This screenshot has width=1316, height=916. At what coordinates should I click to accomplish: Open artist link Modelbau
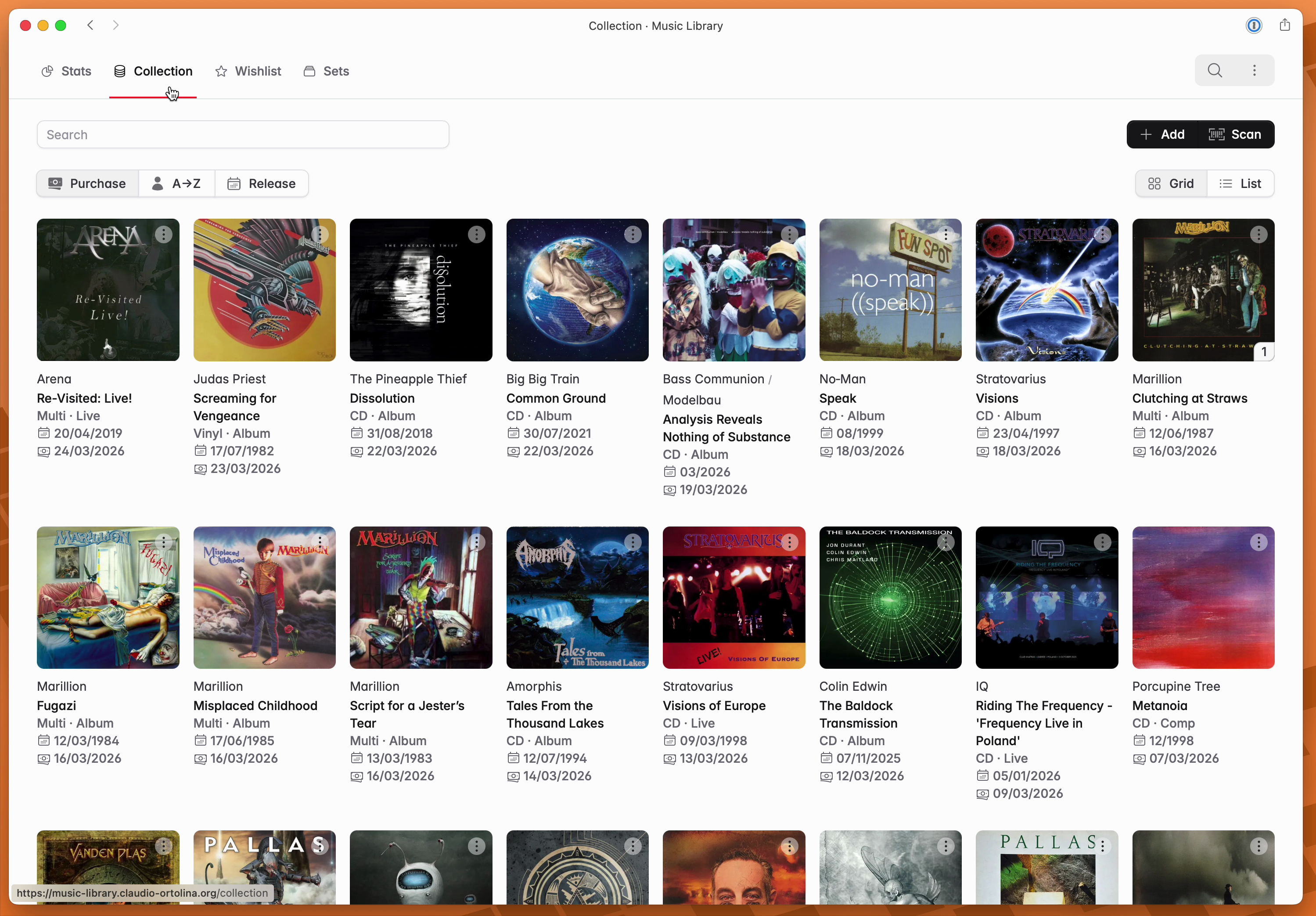692,400
